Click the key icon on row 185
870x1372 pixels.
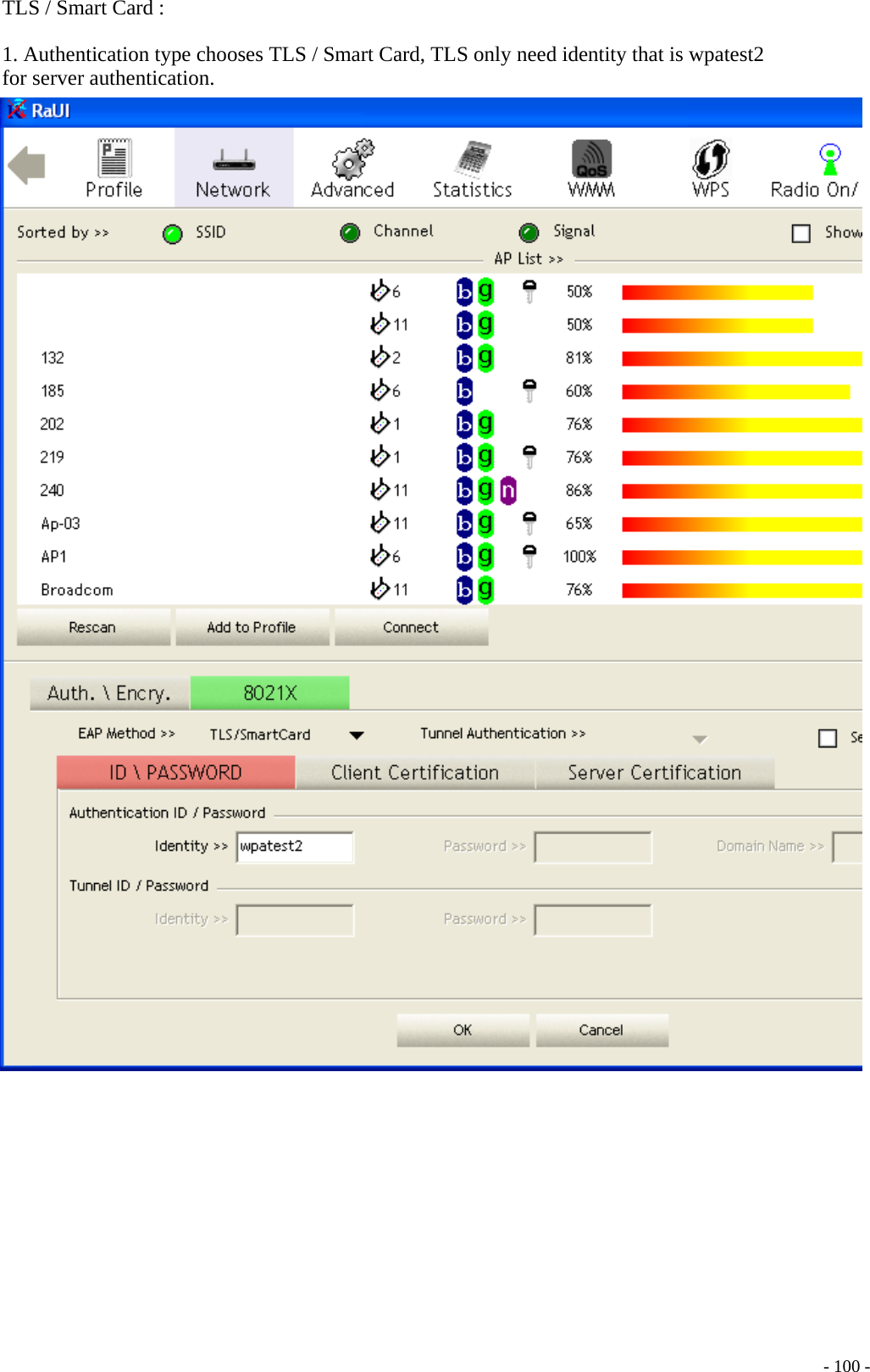[529, 390]
